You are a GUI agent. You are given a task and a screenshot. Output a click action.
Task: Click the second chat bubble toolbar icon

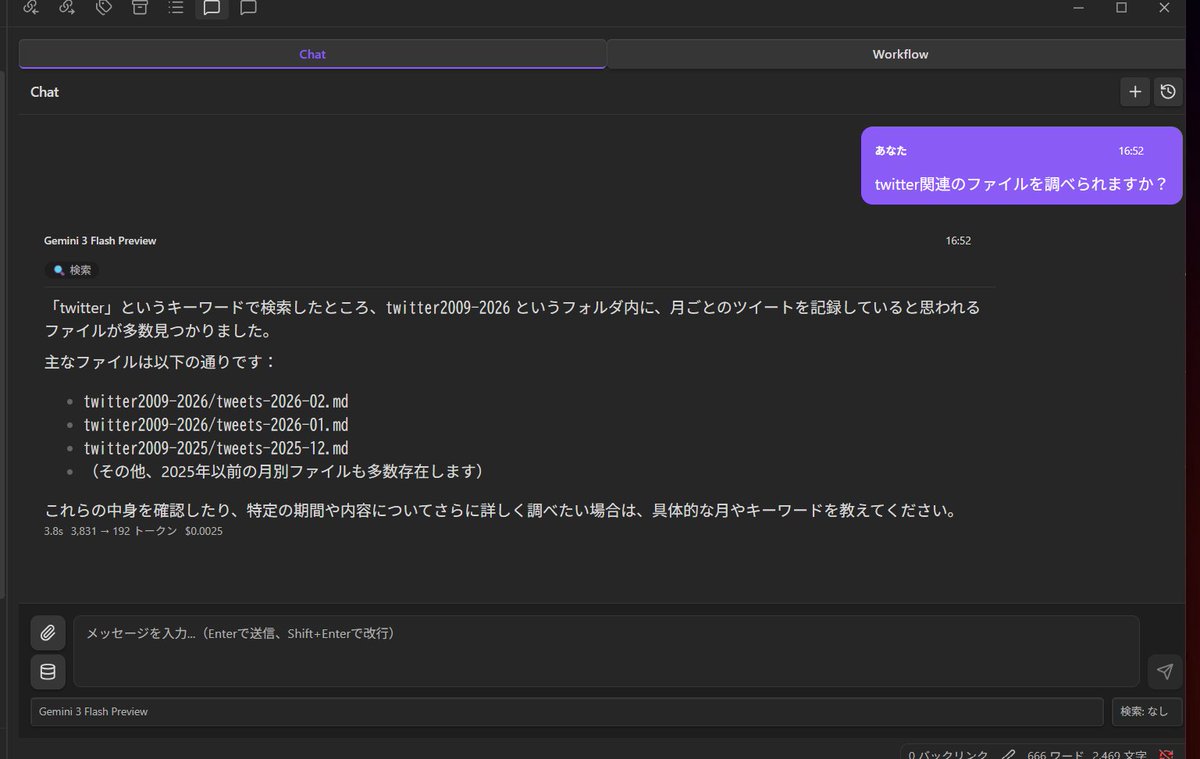pos(247,8)
